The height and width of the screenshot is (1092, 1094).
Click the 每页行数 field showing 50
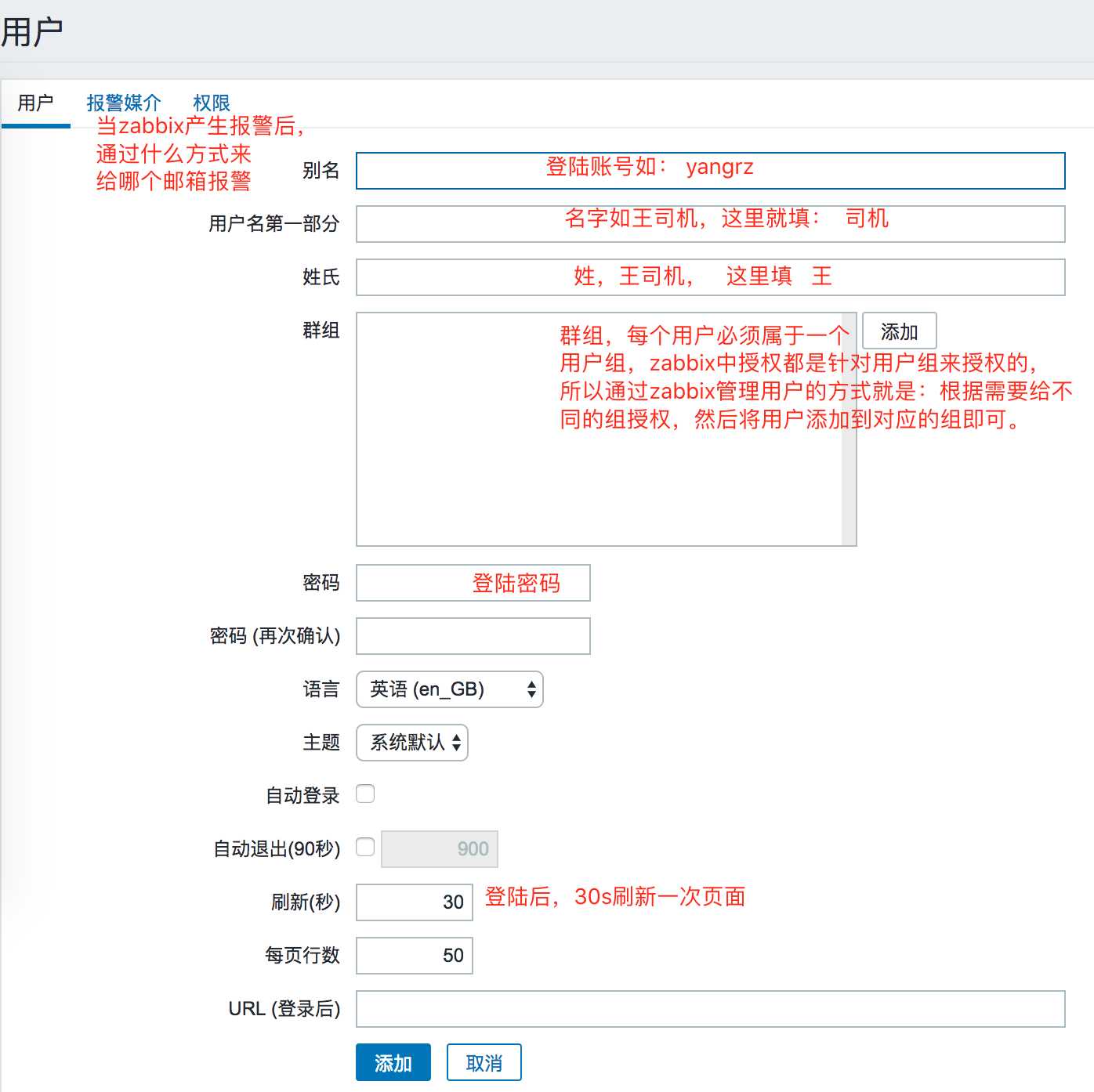[x=415, y=956]
